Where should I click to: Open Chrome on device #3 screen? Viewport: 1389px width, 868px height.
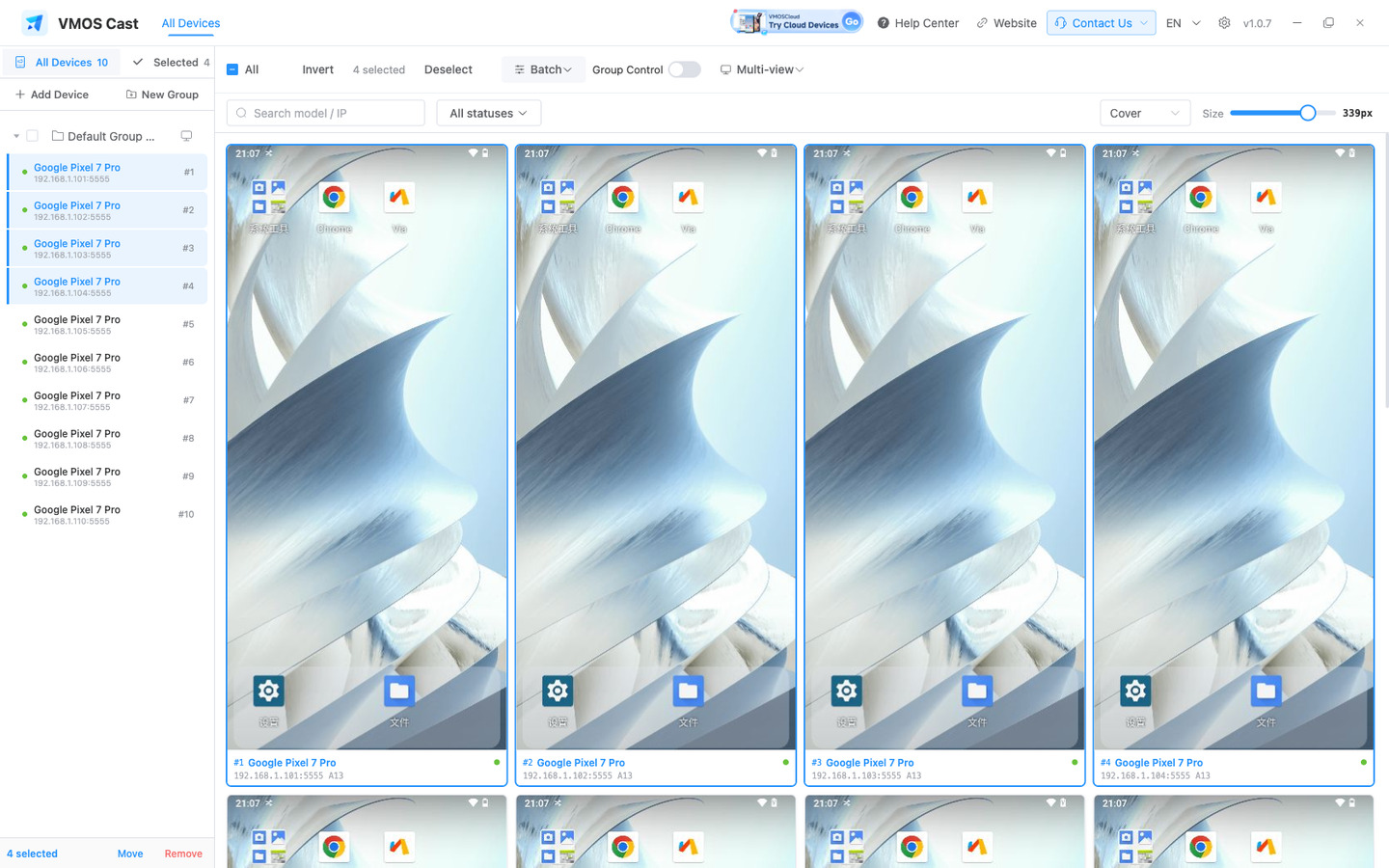click(x=912, y=198)
